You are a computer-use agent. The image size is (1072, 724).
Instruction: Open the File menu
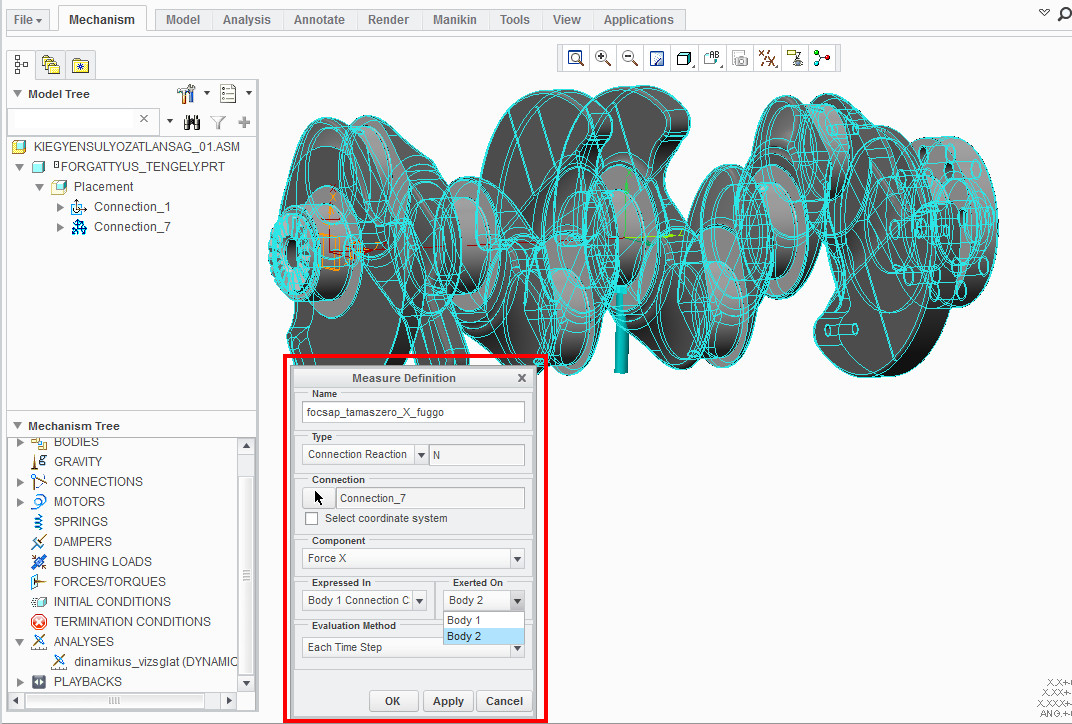coord(28,20)
